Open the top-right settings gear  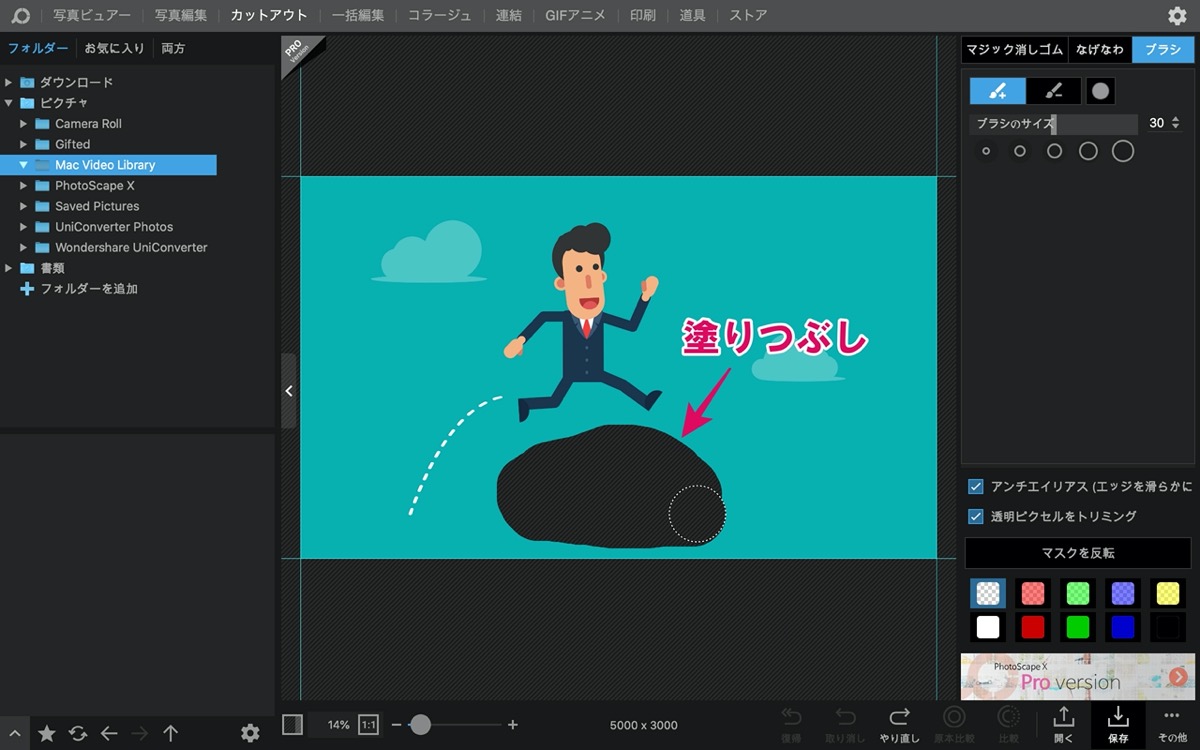point(1177,15)
